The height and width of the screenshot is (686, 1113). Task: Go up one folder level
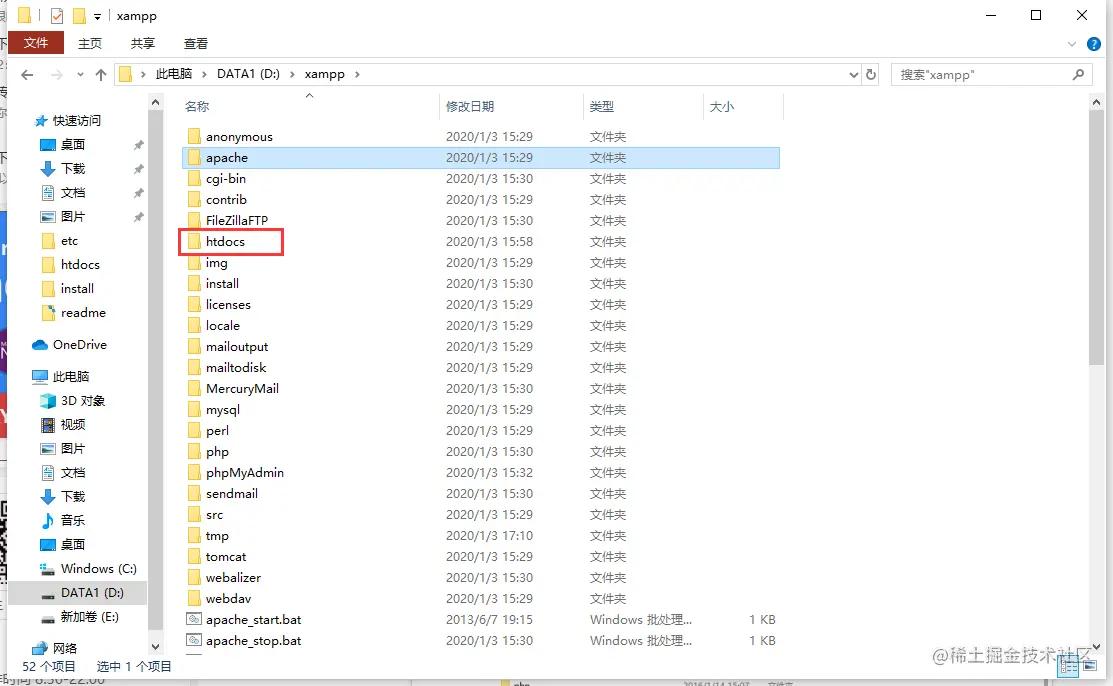pos(101,75)
